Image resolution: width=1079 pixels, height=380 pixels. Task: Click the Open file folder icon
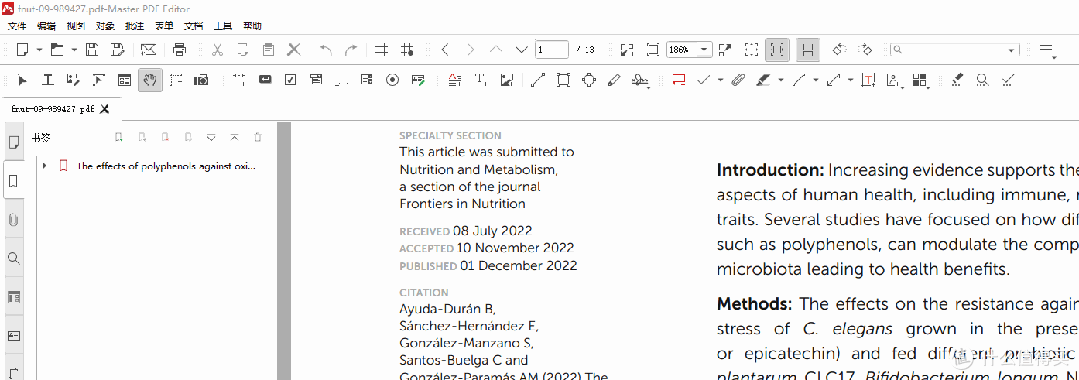[57, 50]
